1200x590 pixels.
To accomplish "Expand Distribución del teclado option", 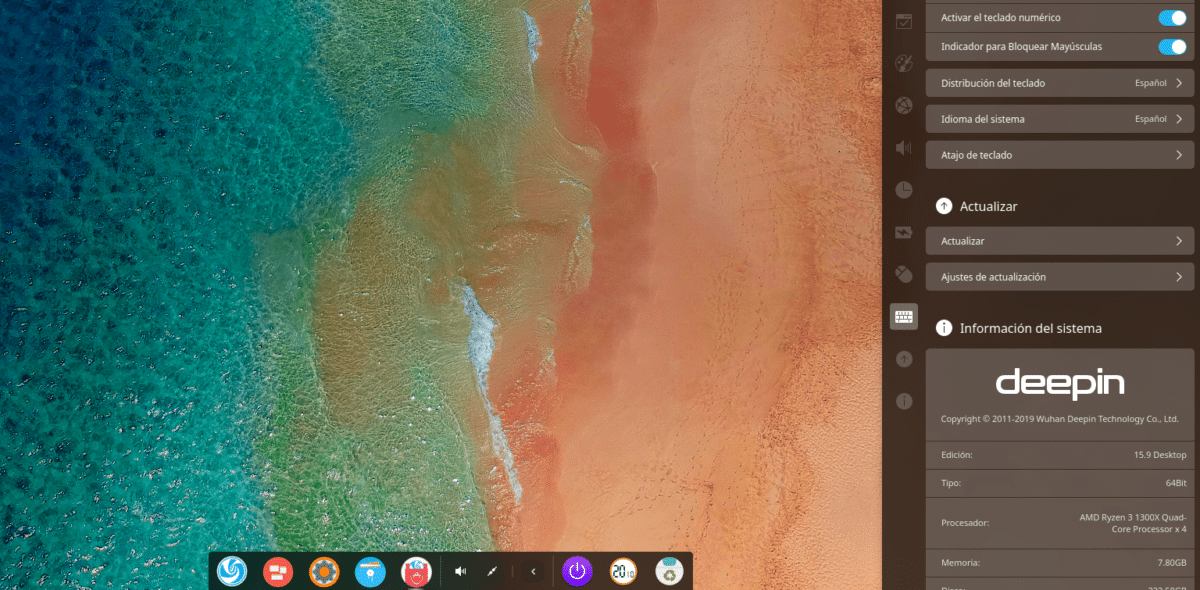I will (1059, 83).
